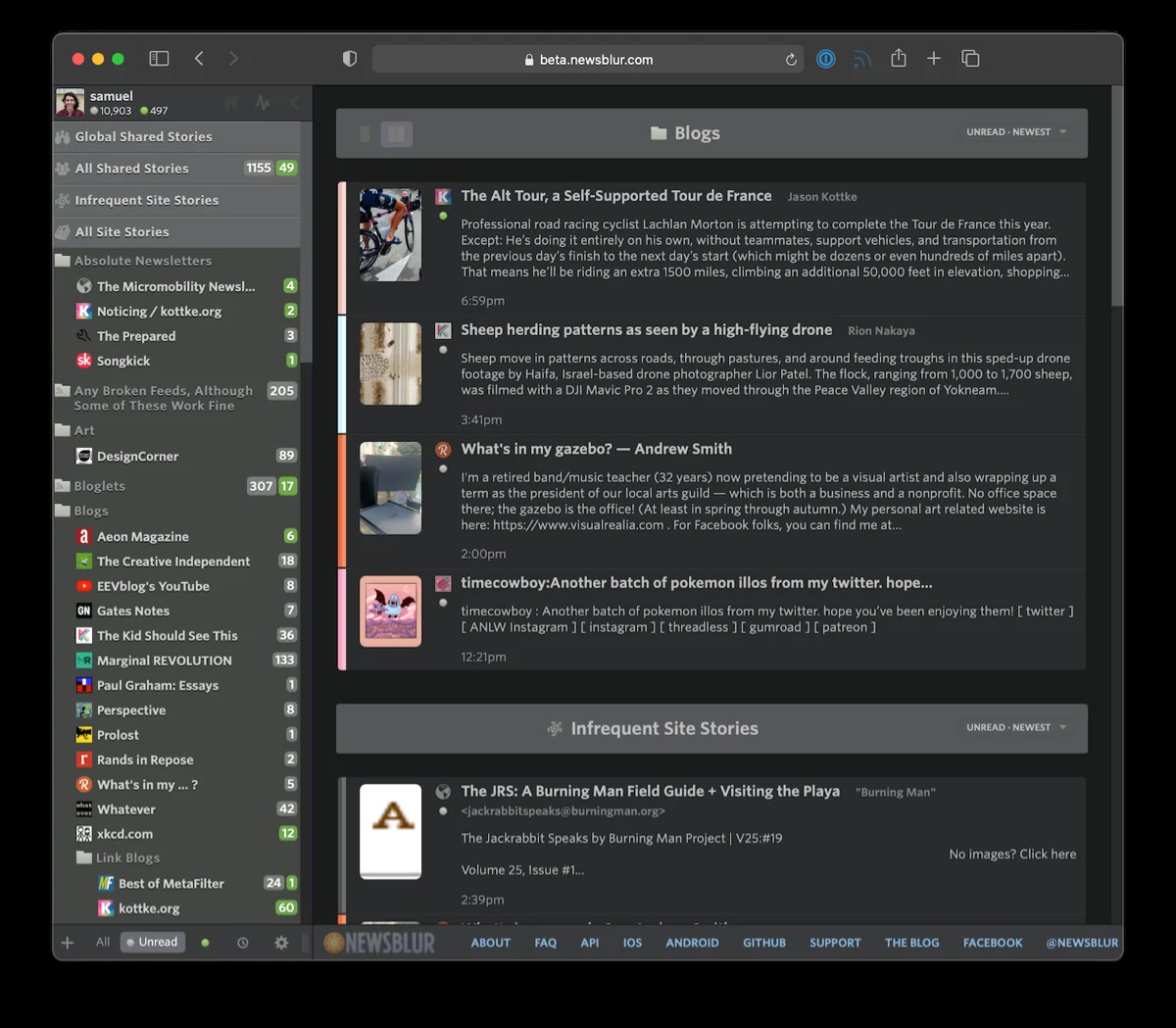Screen dimensions: 1176x1028
Task: Select the grid layout button in Blogs header
Action: click(x=397, y=134)
